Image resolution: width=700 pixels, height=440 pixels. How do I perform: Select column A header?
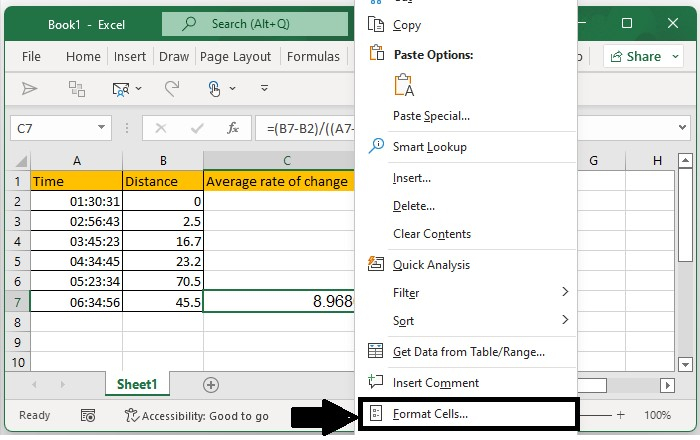(x=76, y=161)
